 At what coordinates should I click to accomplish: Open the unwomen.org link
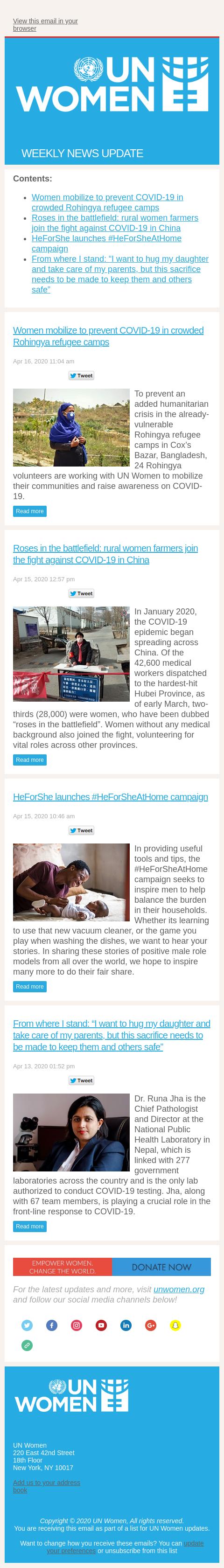point(179,1289)
